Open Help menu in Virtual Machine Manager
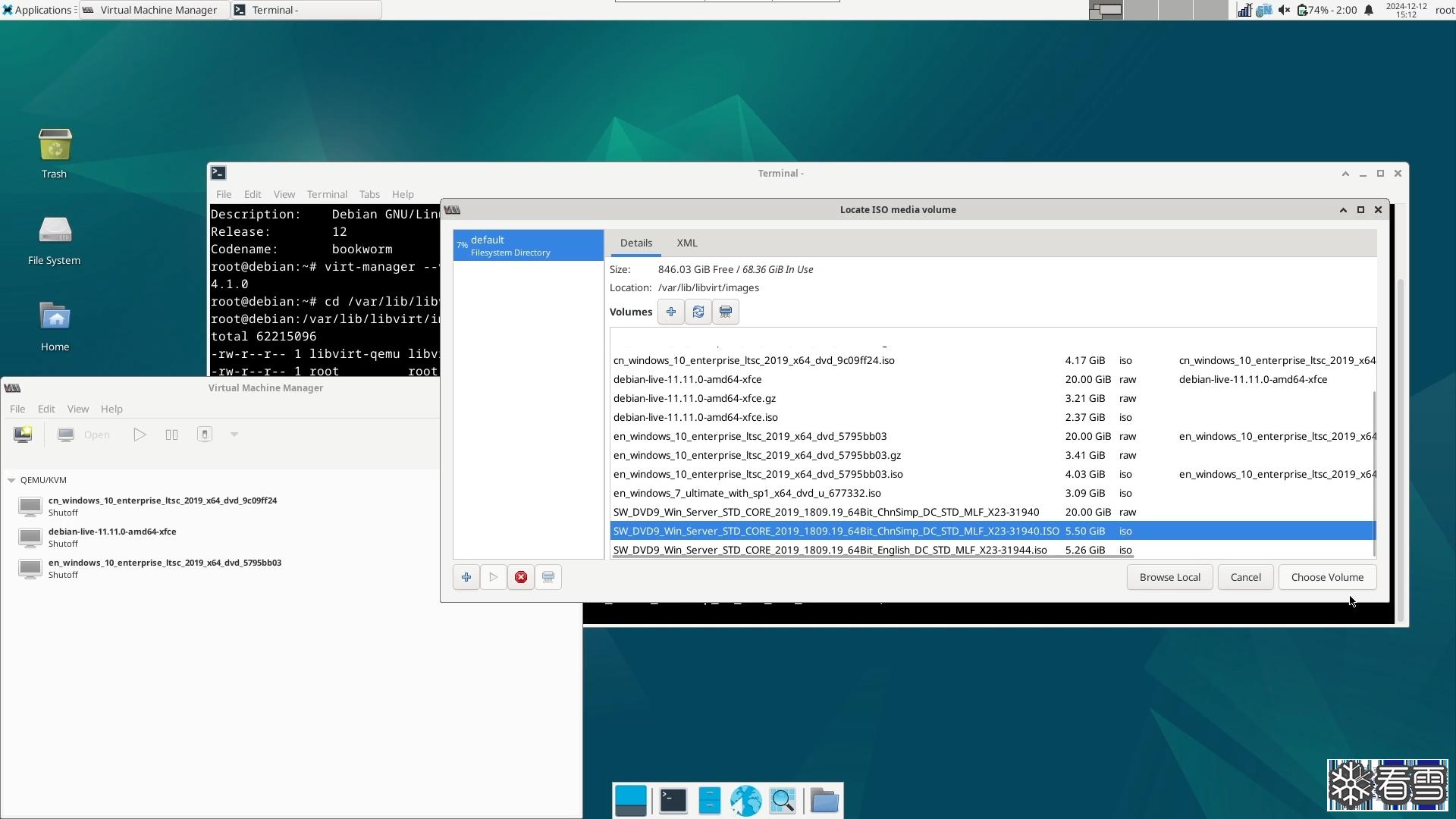Viewport: 1456px width, 819px height. tap(111, 409)
